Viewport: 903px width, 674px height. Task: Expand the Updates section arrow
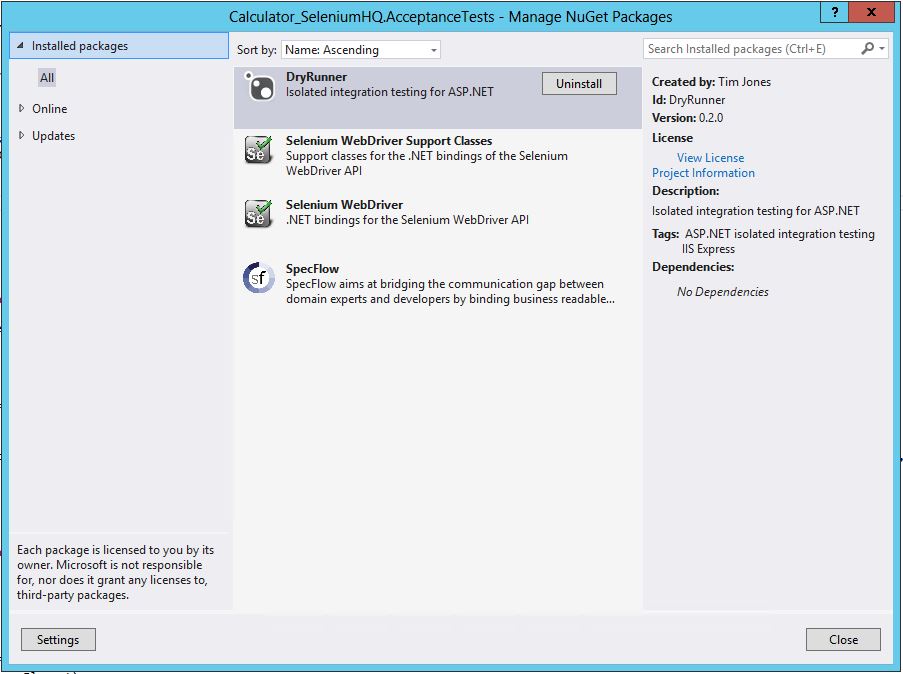pyautogui.click(x=21, y=135)
